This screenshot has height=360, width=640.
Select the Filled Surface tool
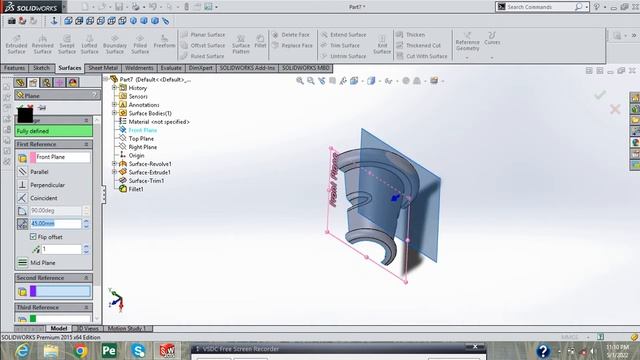tap(140, 44)
